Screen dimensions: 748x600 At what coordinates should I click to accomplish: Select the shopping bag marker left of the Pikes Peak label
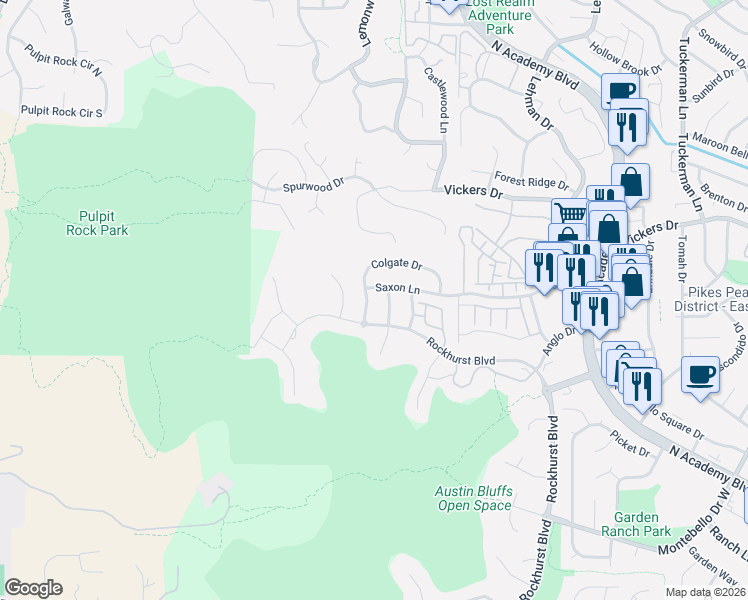tap(631, 283)
